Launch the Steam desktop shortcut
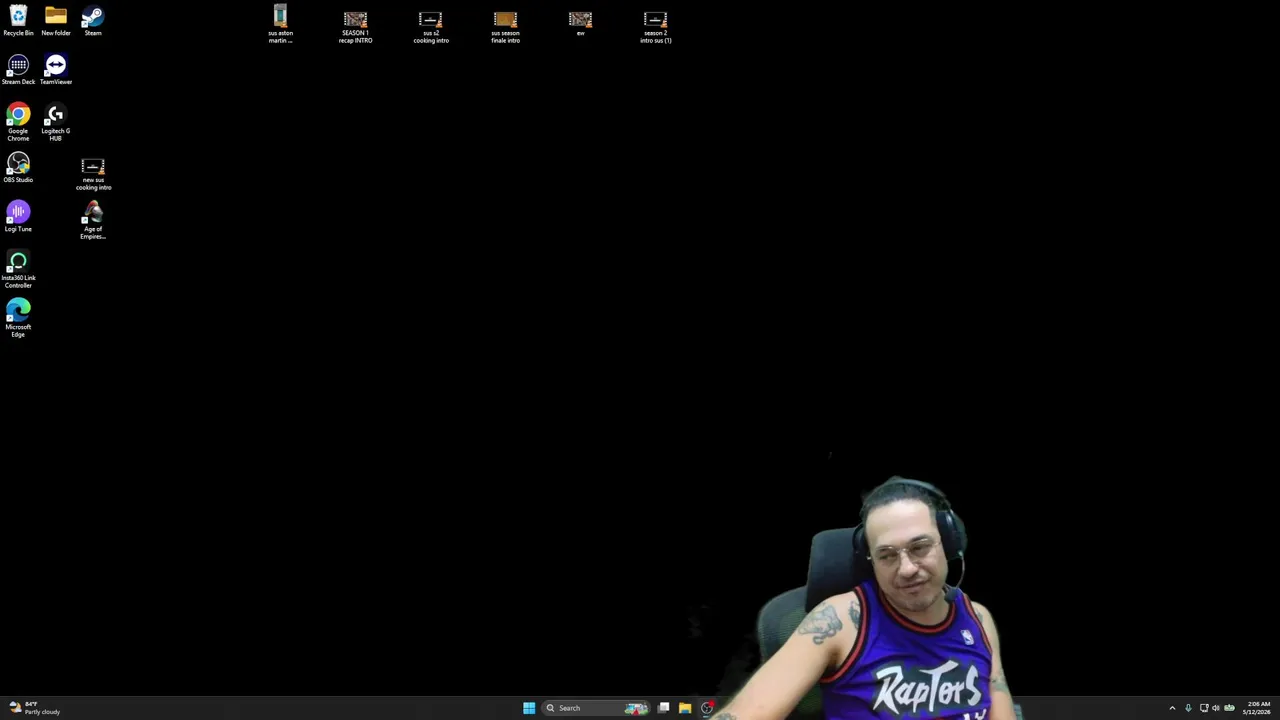This screenshot has width=1280, height=720. click(93, 21)
